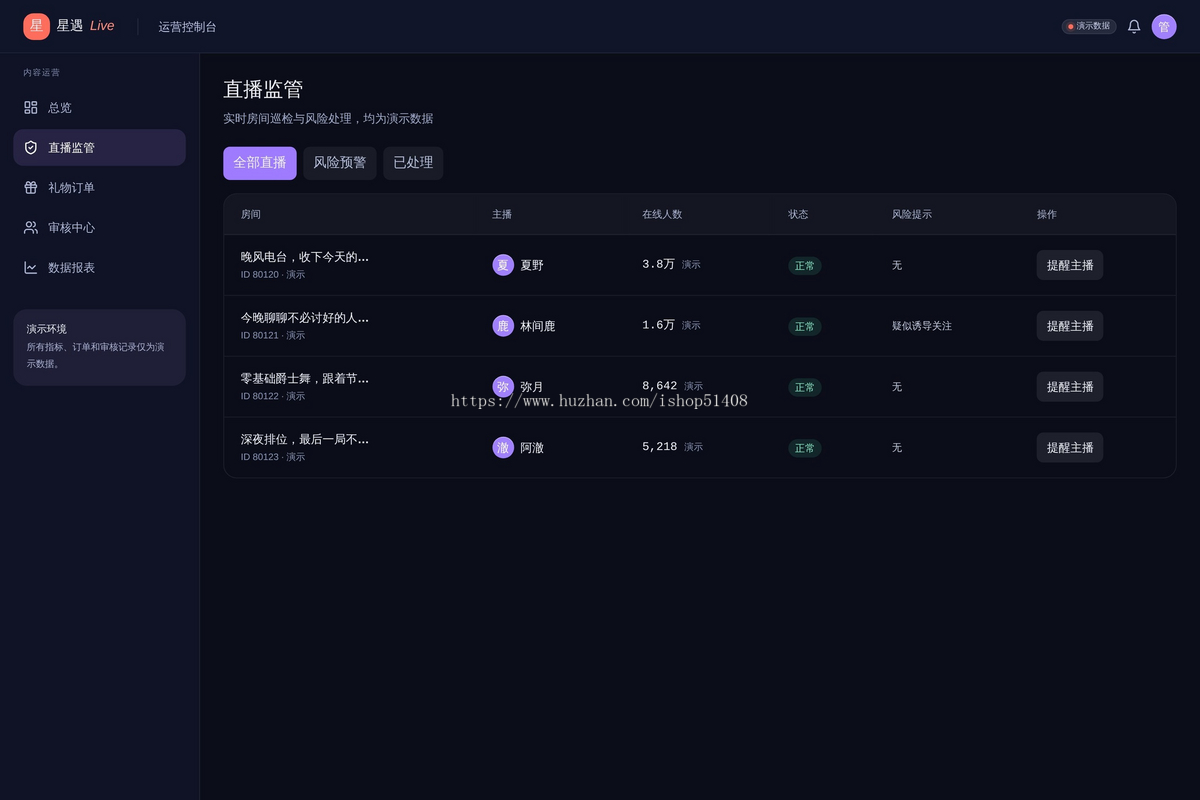This screenshot has width=1200, height=800.
Task: Click the 操作 column header
Action: coord(1047,214)
